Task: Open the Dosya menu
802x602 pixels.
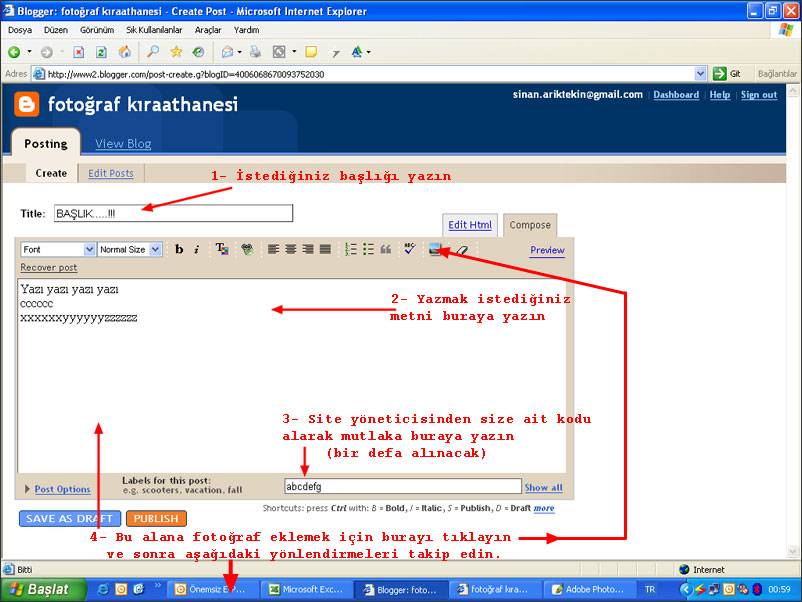Action: coord(20,30)
